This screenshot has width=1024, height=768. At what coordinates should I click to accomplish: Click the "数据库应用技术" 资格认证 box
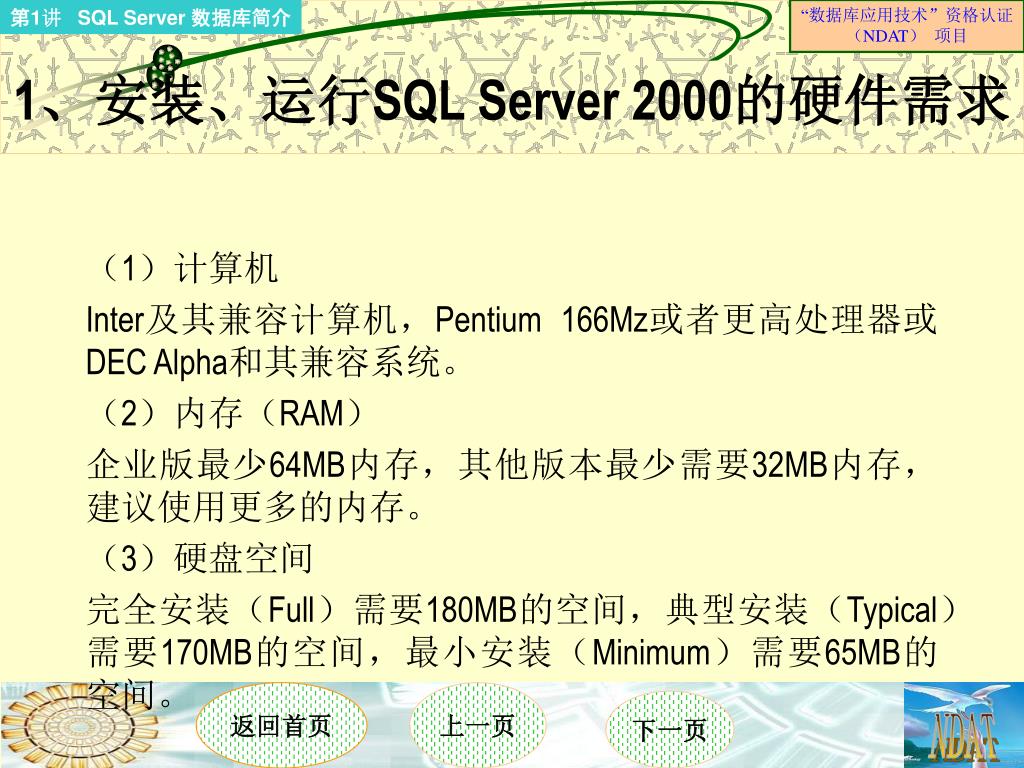(906, 25)
